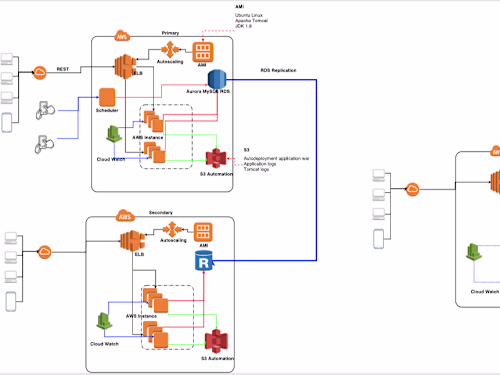Click the mobile phone client beside Primary region
The width and height of the screenshot is (500, 375).
coord(7,123)
